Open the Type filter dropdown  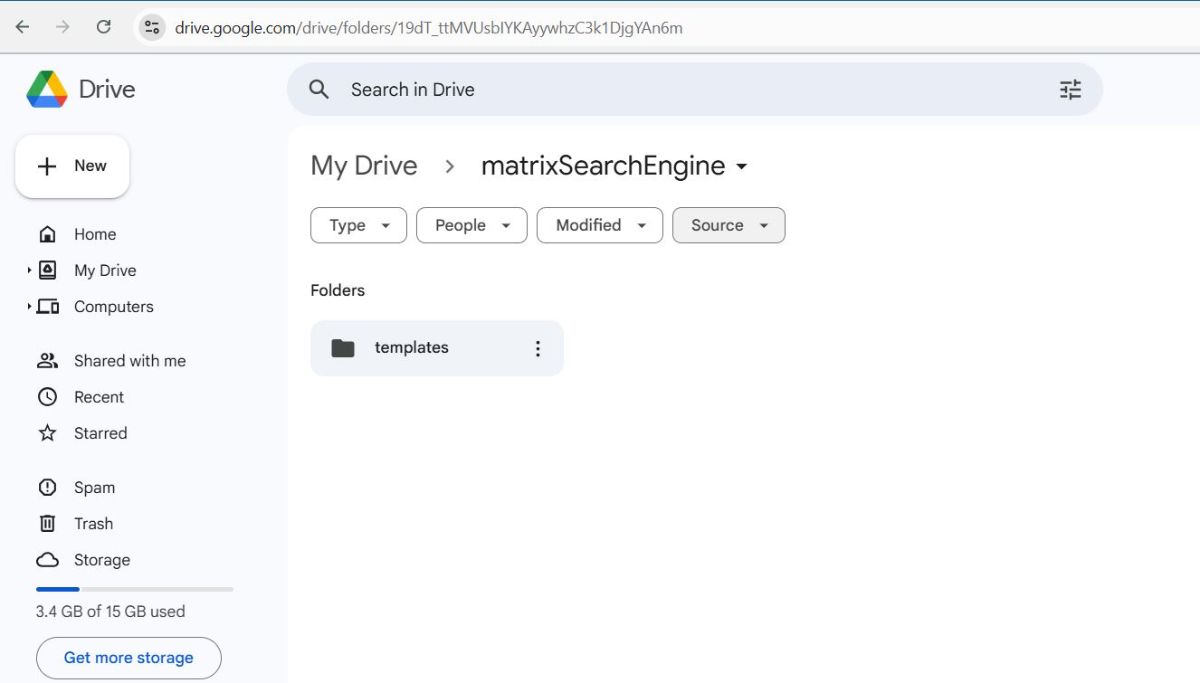coord(358,225)
